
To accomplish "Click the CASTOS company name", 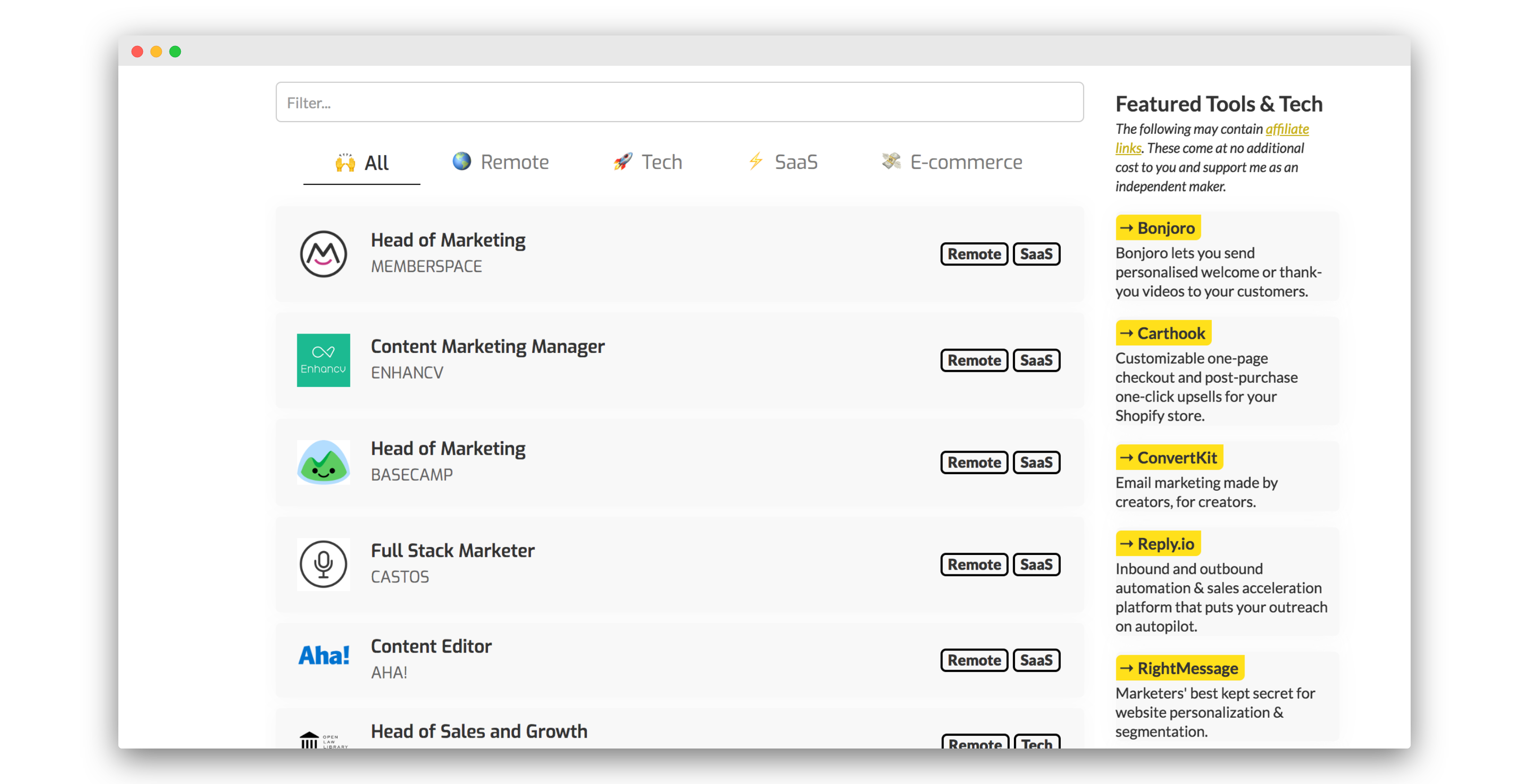I will [x=400, y=577].
